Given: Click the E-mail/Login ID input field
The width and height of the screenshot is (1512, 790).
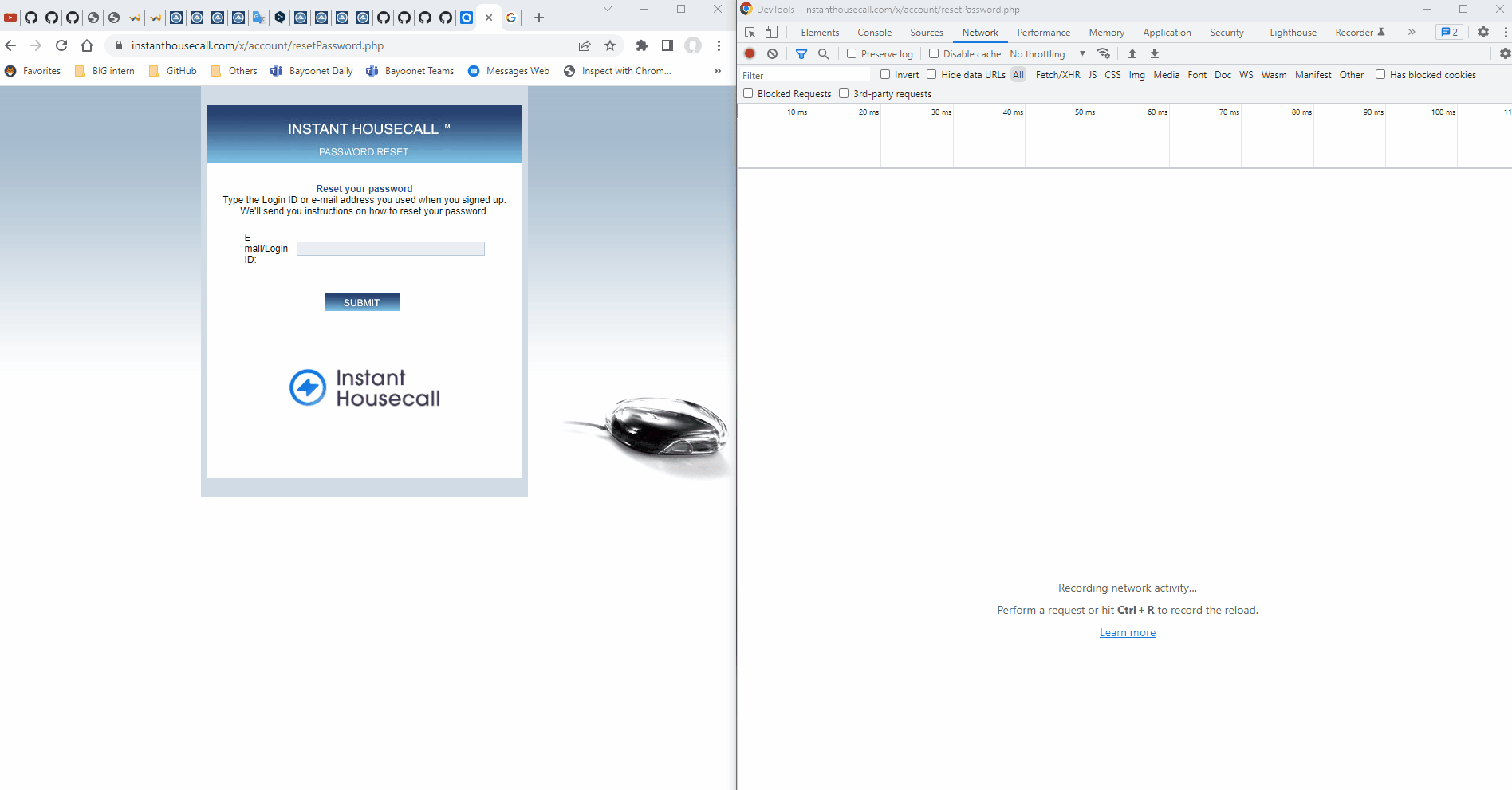Looking at the screenshot, I should [x=390, y=248].
